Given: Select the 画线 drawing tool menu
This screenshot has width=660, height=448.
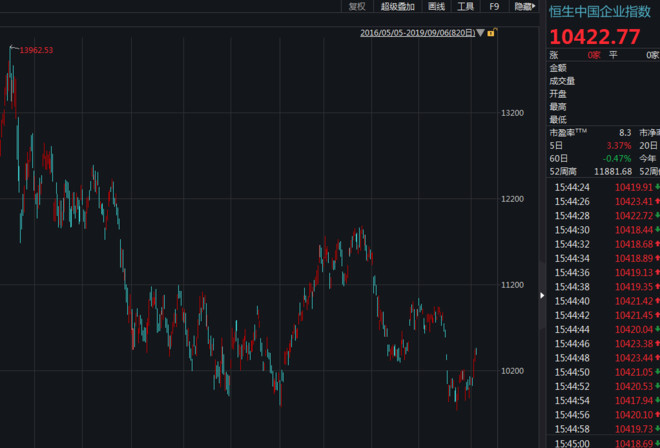Looking at the screenshot, I should 436,6.
